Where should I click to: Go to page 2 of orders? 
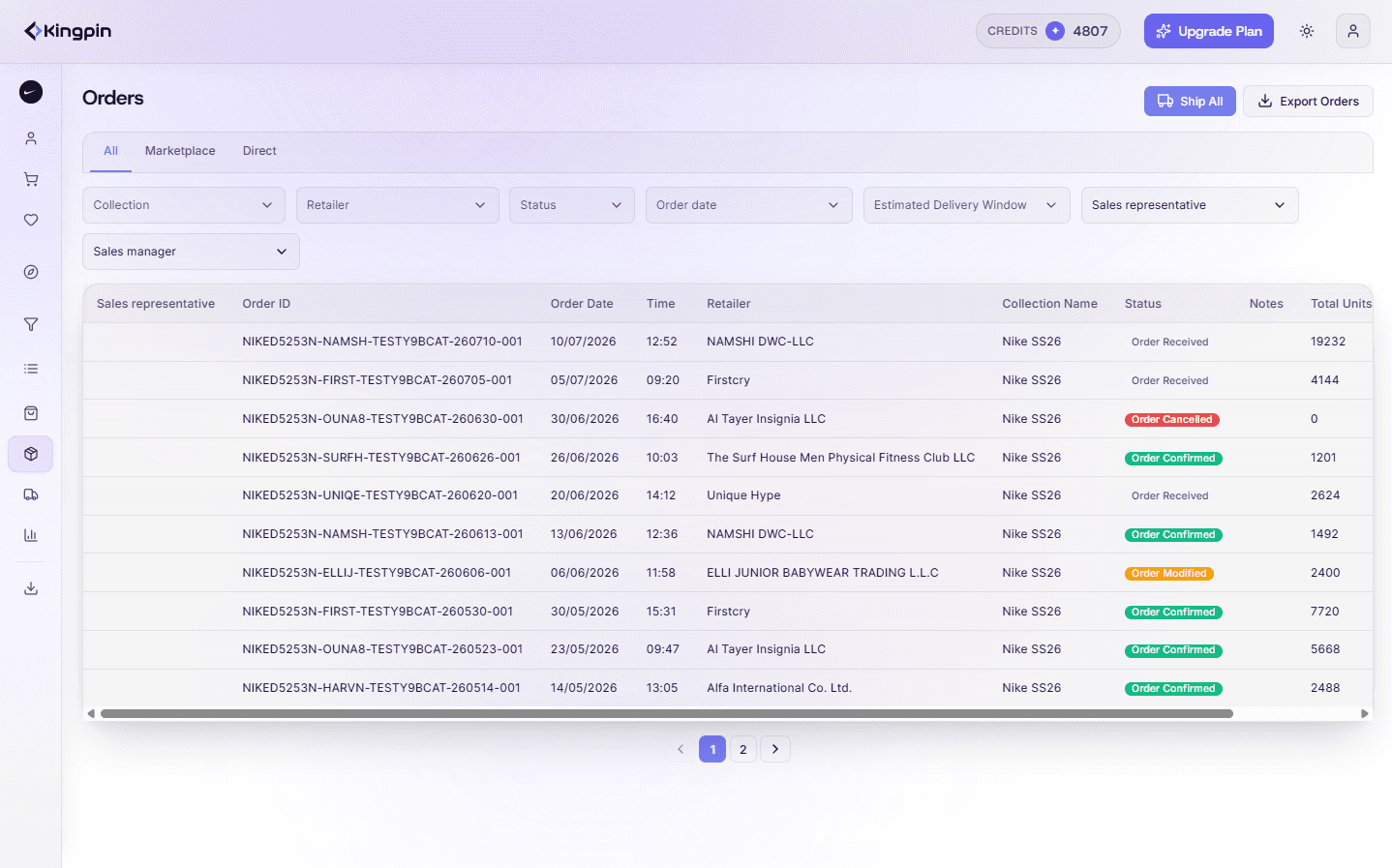pos(743,749)
